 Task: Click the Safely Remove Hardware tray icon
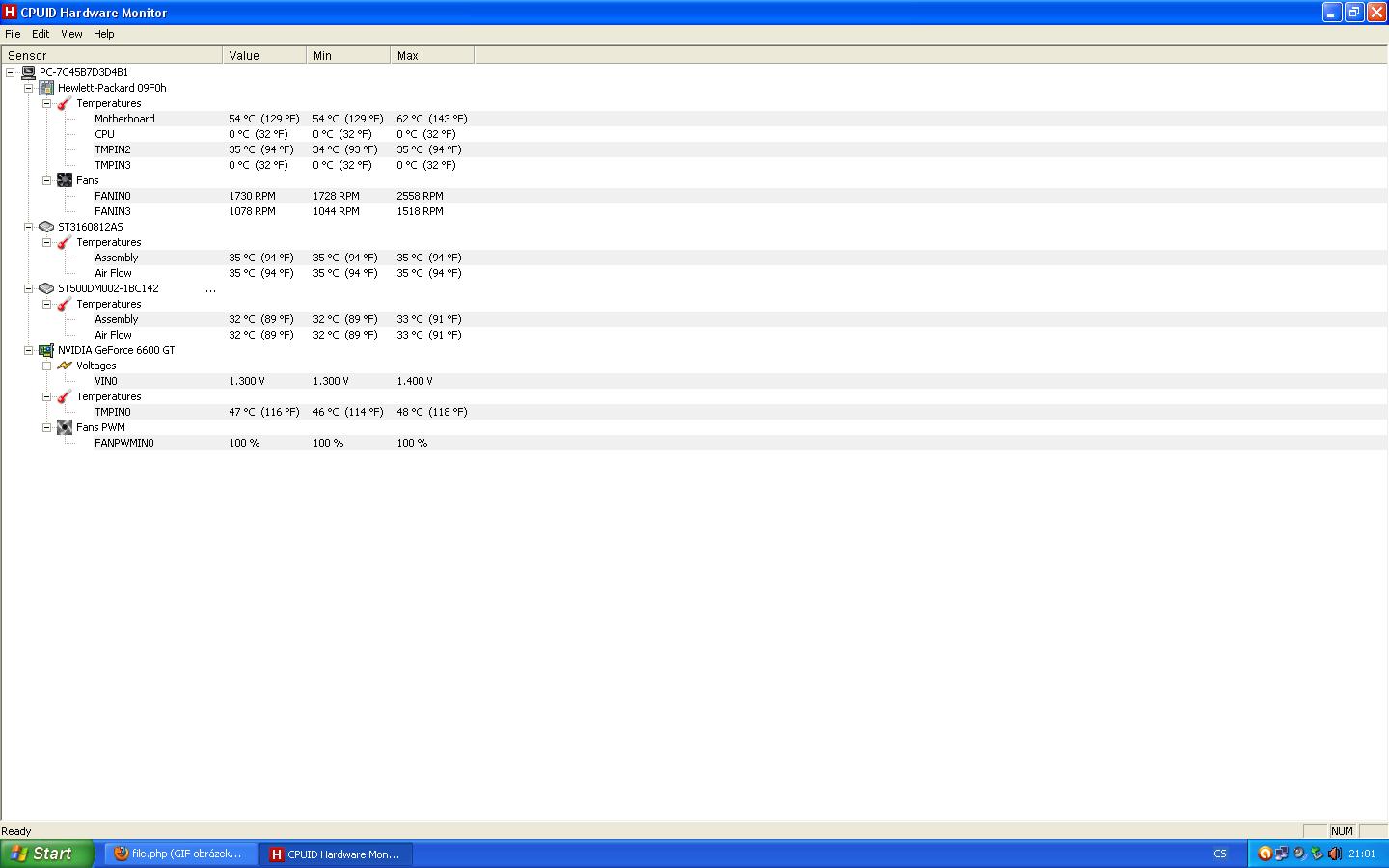point(1317,854)
